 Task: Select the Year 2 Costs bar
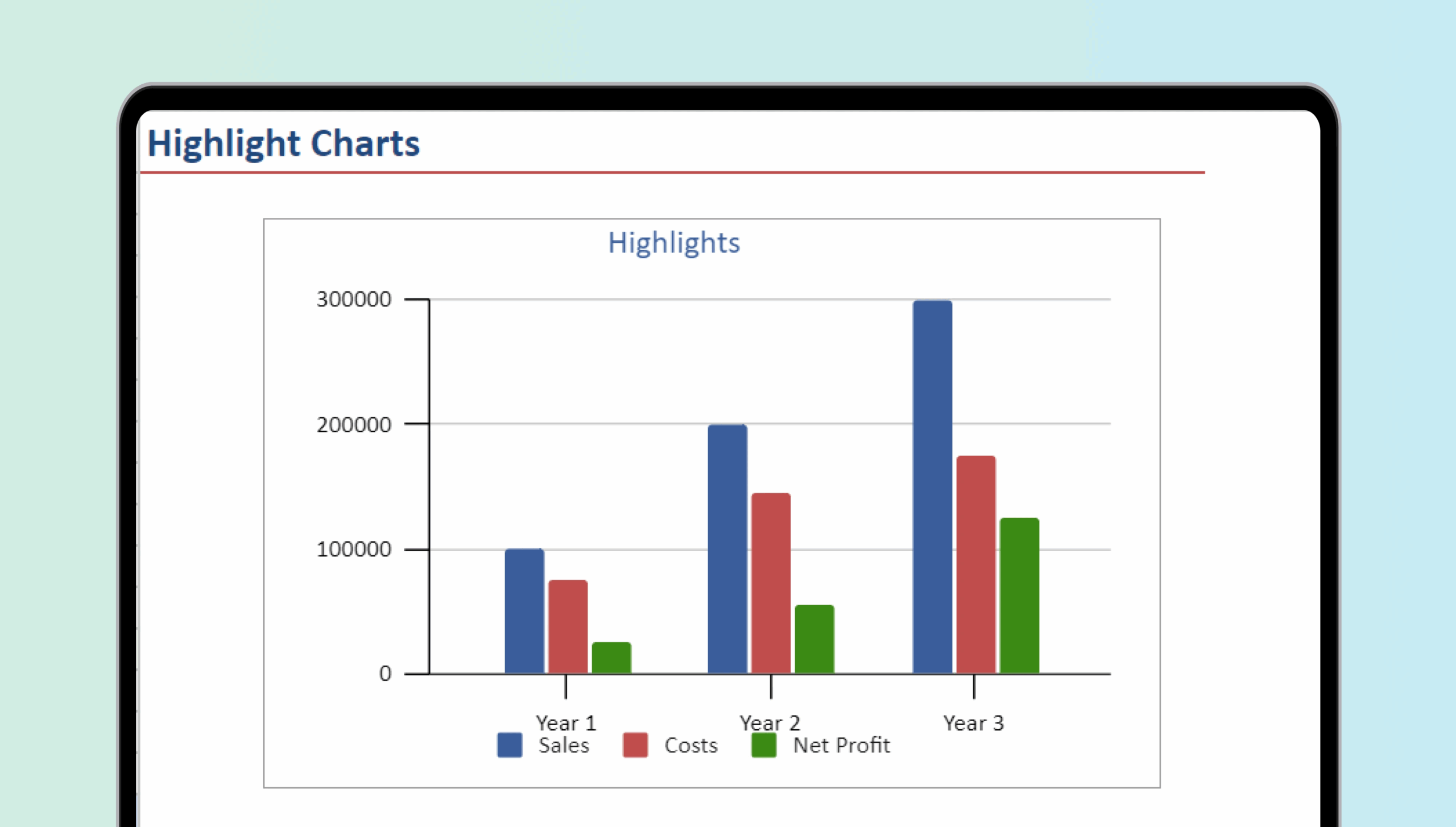coord(771,583)
